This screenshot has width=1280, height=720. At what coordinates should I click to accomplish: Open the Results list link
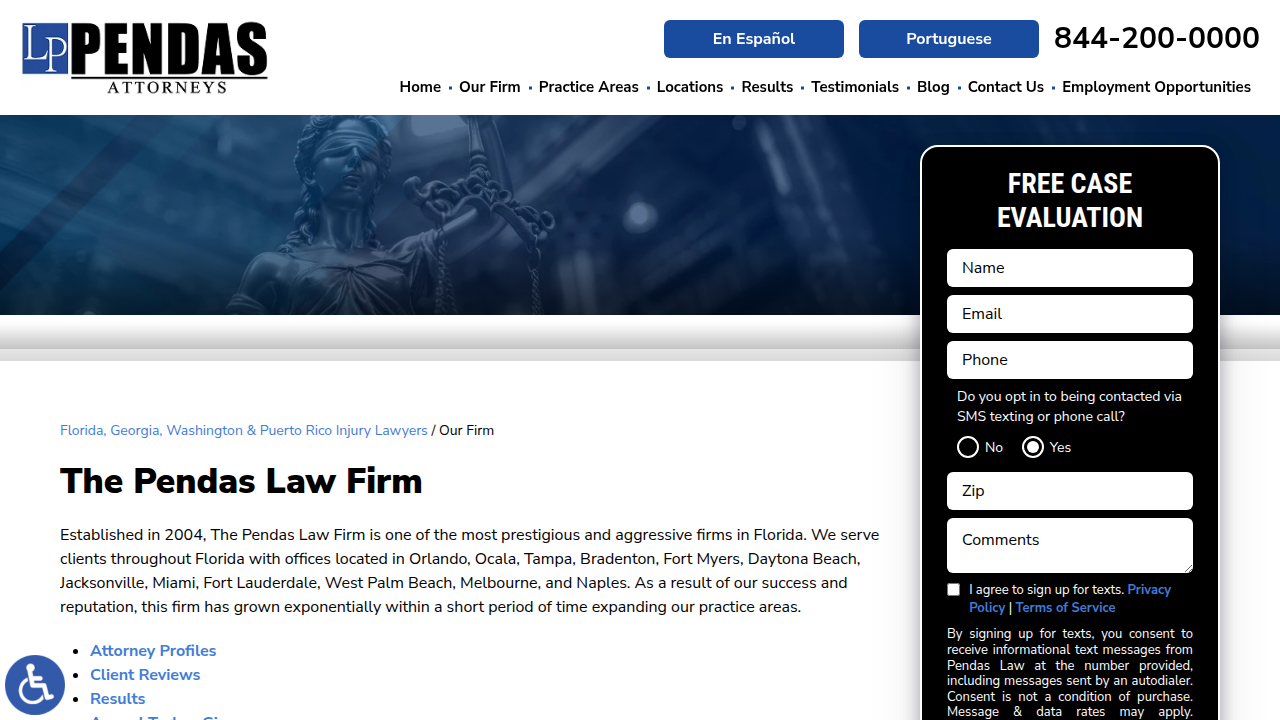(x=118, y=699)
